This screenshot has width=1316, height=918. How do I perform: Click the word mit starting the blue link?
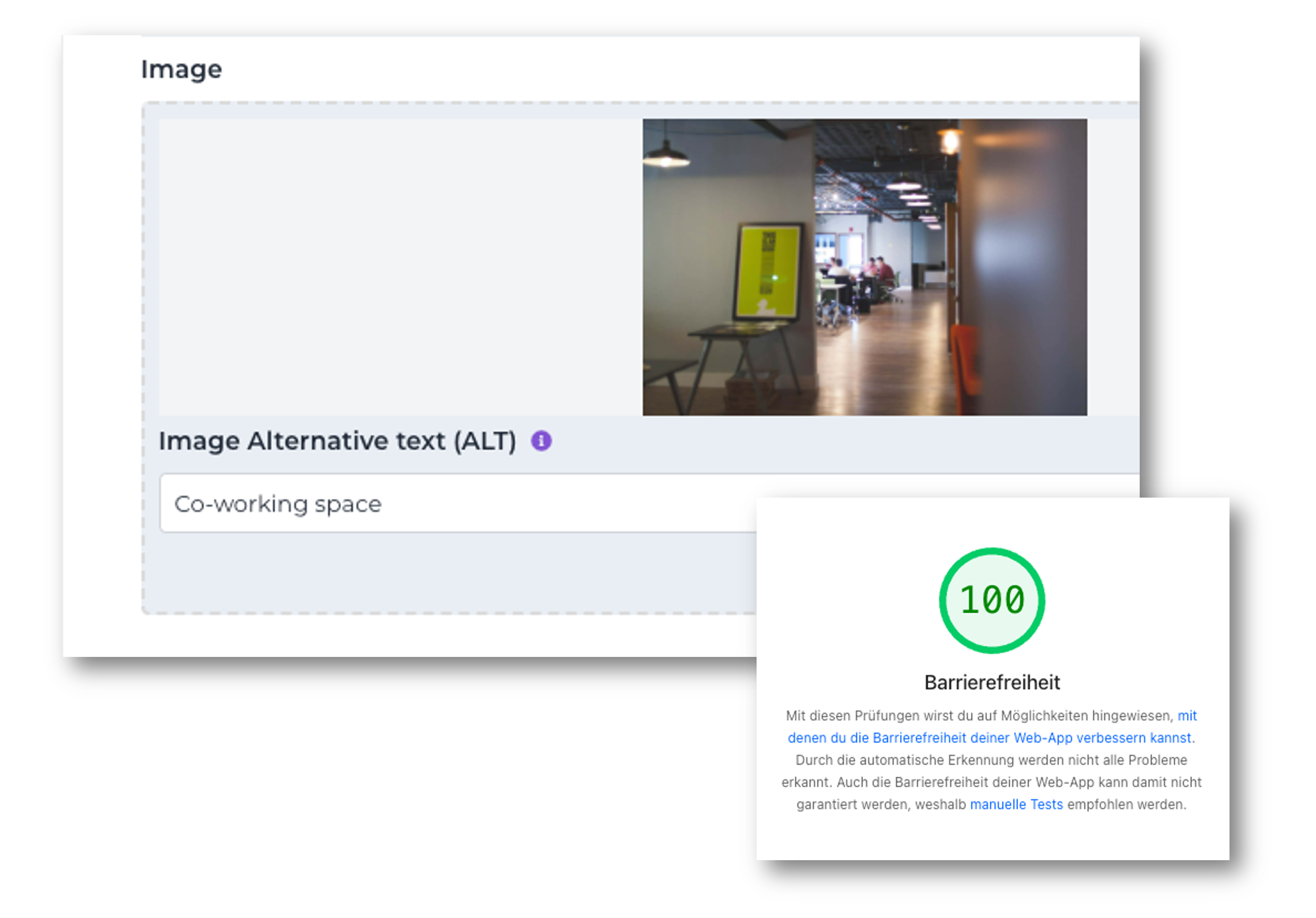tap(1187, 716)
